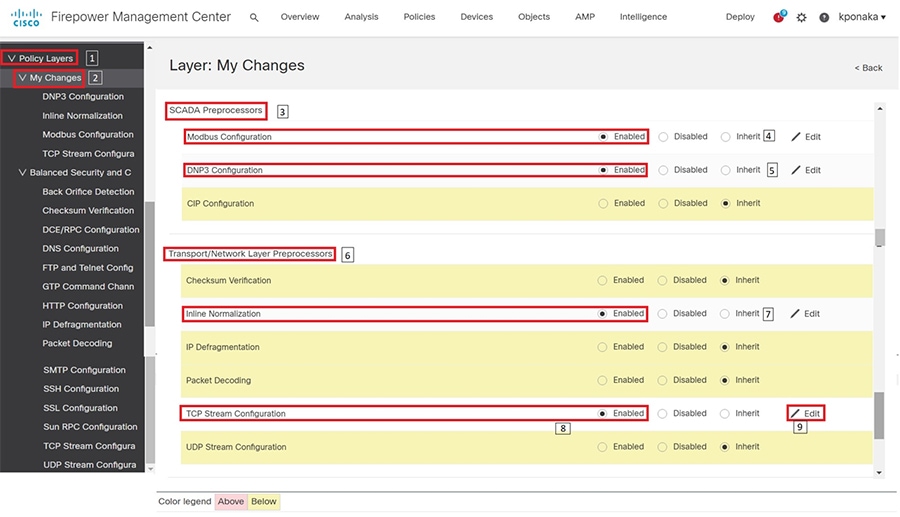Click the Transport/Network Layer Preprocessors heading
The height and width of the screenshot is (517, 900).
[x=250, y=254]
